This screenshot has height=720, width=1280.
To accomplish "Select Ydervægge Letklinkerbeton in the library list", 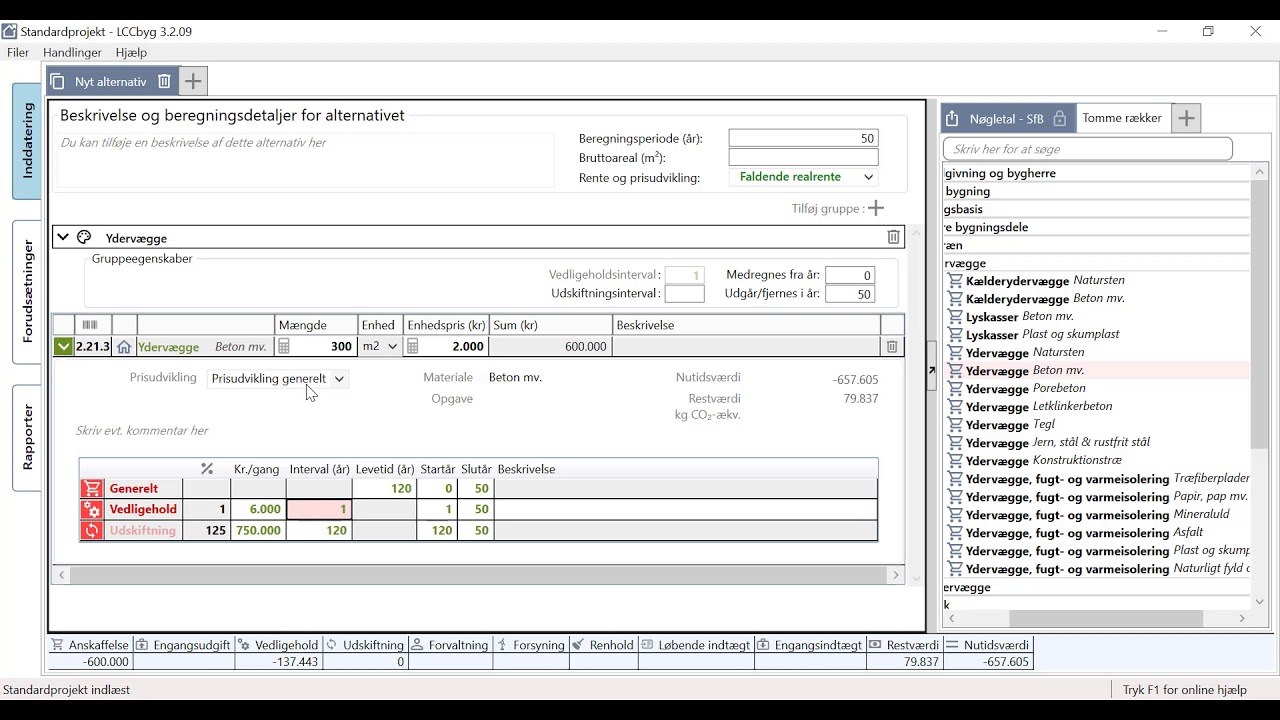I will pos(1039,407).
